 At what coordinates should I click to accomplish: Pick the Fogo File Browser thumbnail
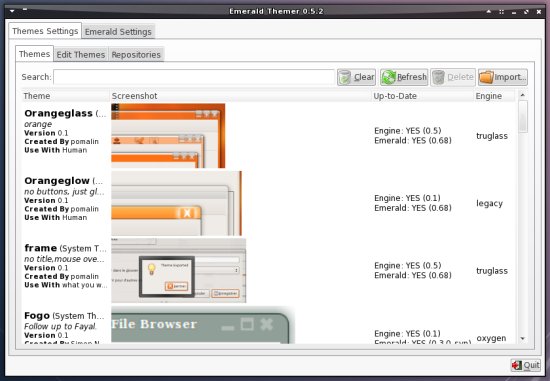(203, 325)
